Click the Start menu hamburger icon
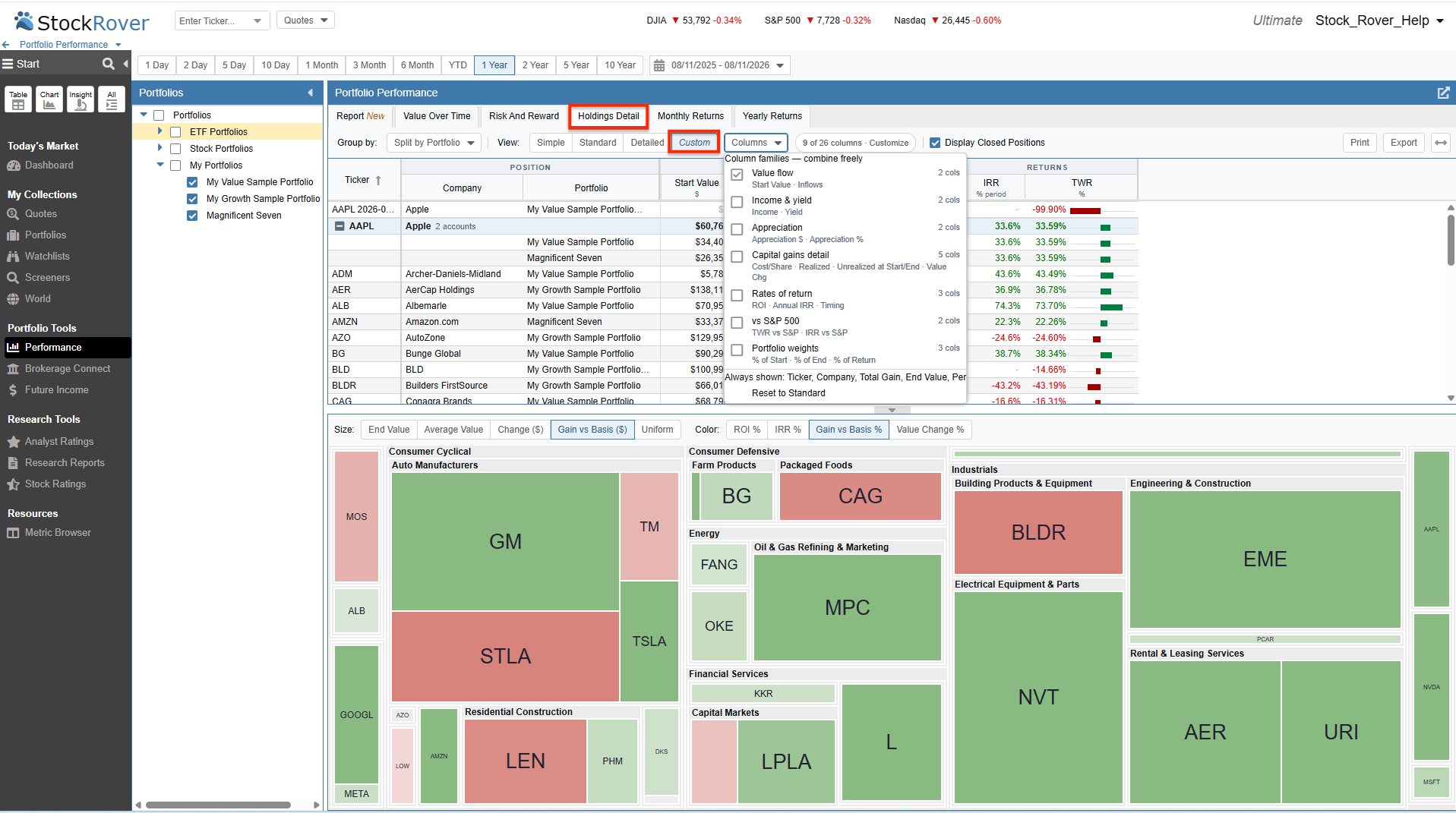Image resolution: width=1456 pixels, height=813 pixels. tap(8, 64)
